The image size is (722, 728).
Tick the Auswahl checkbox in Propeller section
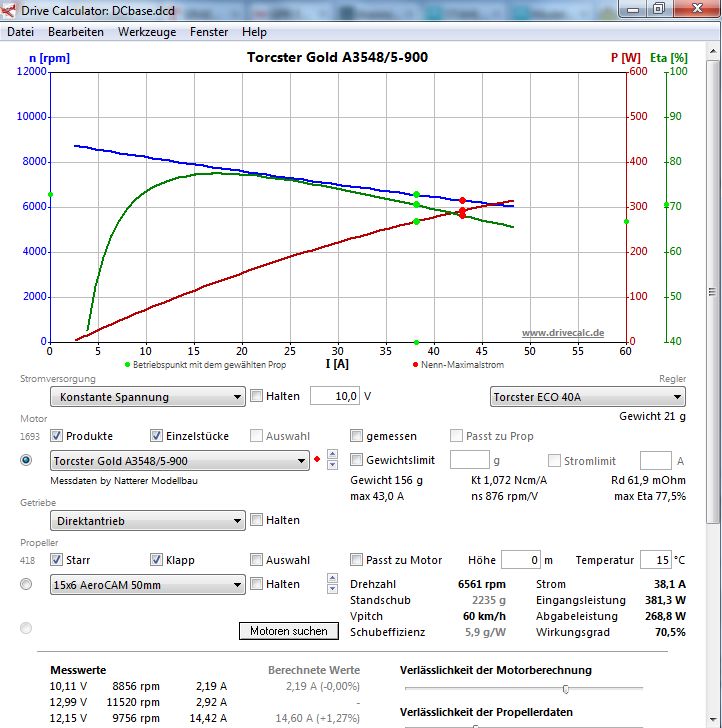click(256, 559)
